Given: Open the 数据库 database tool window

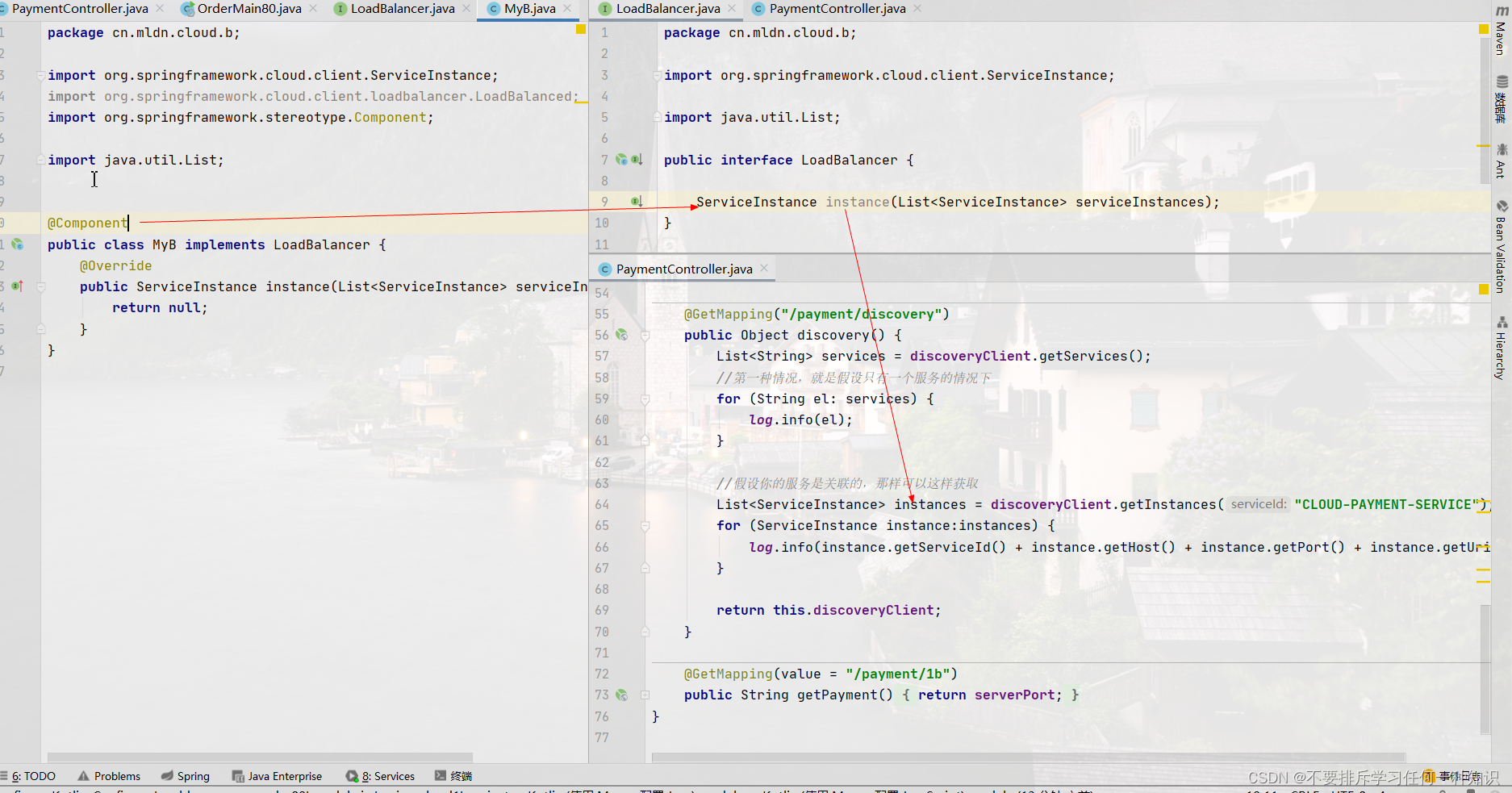Looking at the screenshot, I should (x=1501, y=99).
